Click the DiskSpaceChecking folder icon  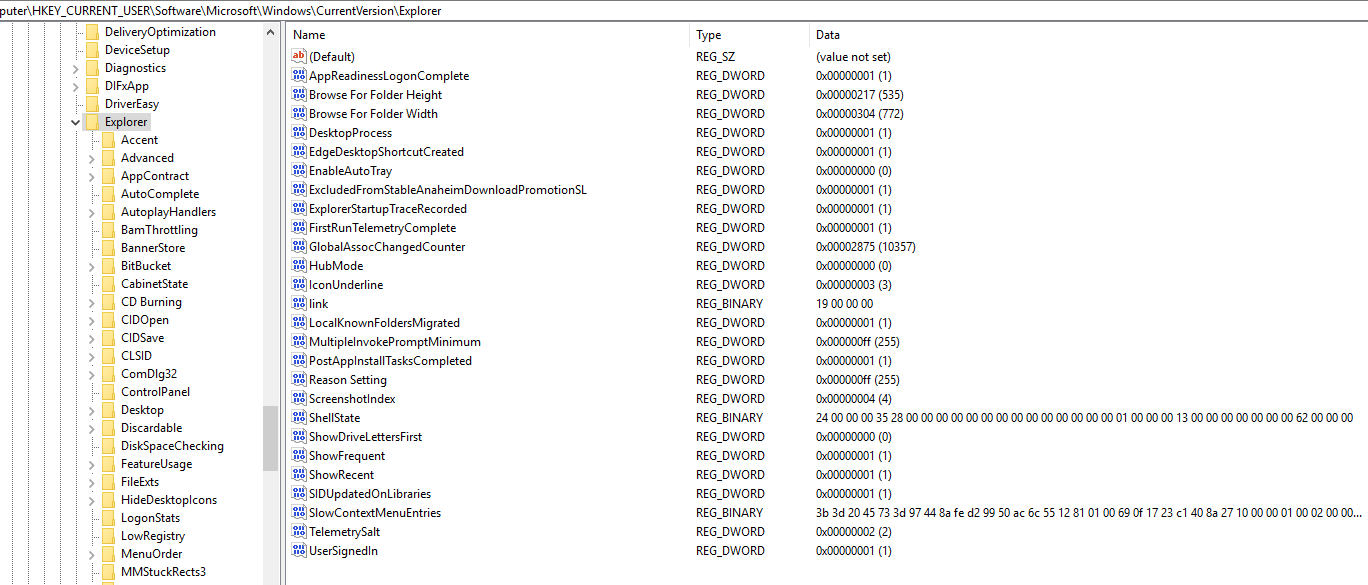point(108,446)
